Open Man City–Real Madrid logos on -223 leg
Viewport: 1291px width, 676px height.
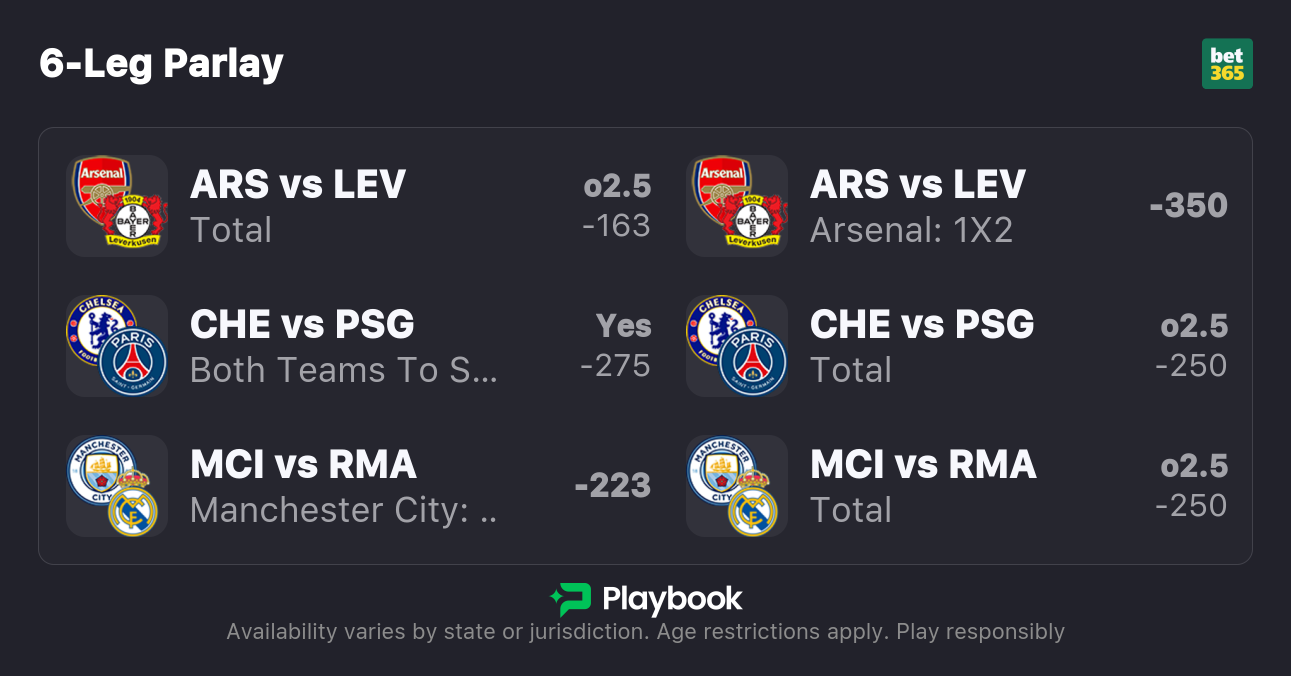(117, 486)
